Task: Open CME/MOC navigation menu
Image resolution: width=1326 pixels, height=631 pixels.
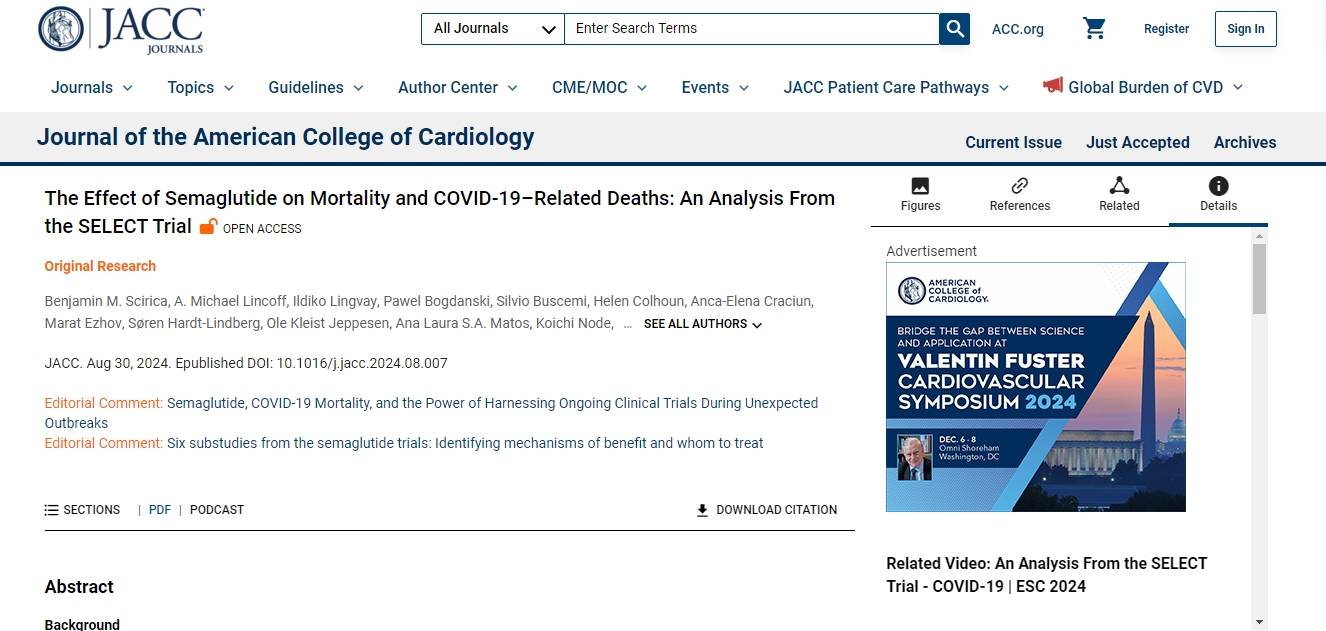Action: pos(599,88)
